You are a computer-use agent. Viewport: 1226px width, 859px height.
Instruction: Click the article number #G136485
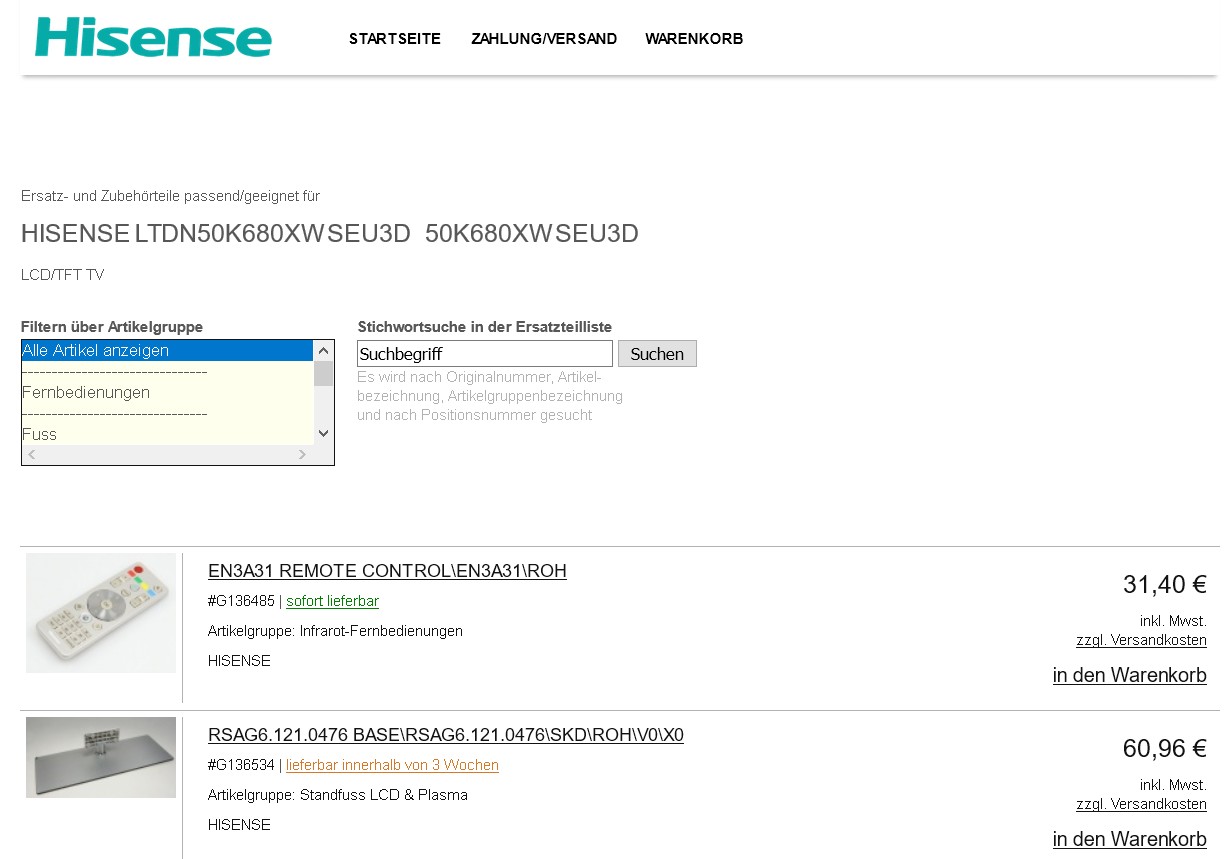241,601
